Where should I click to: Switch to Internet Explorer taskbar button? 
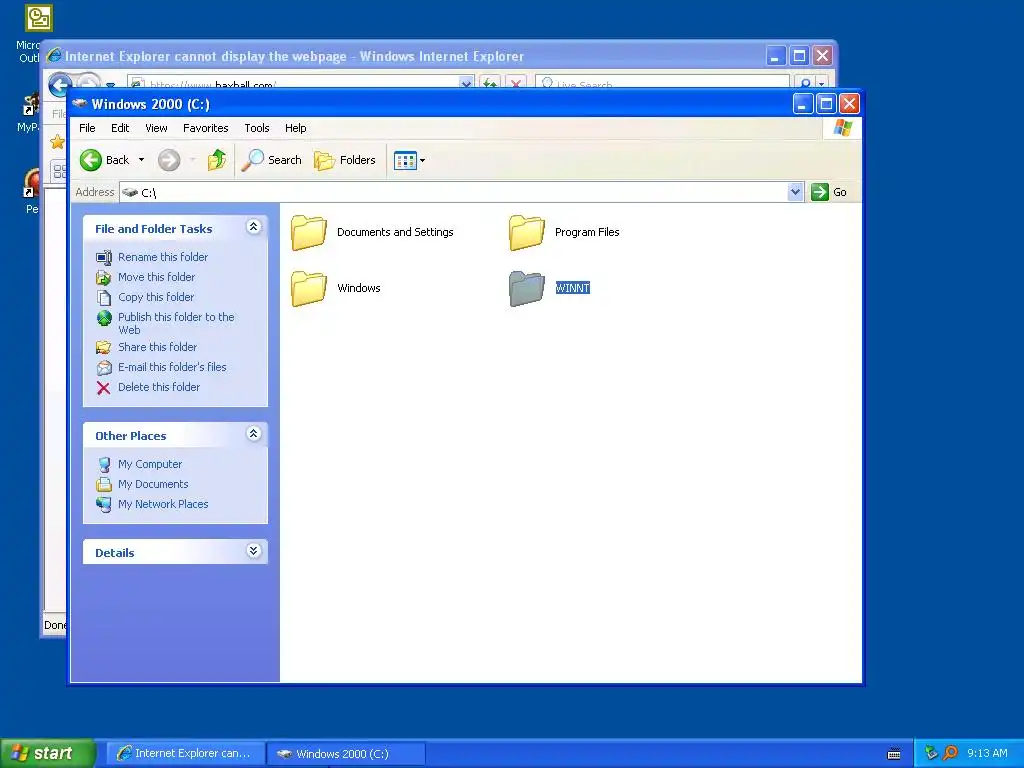(x=185, y=754)
